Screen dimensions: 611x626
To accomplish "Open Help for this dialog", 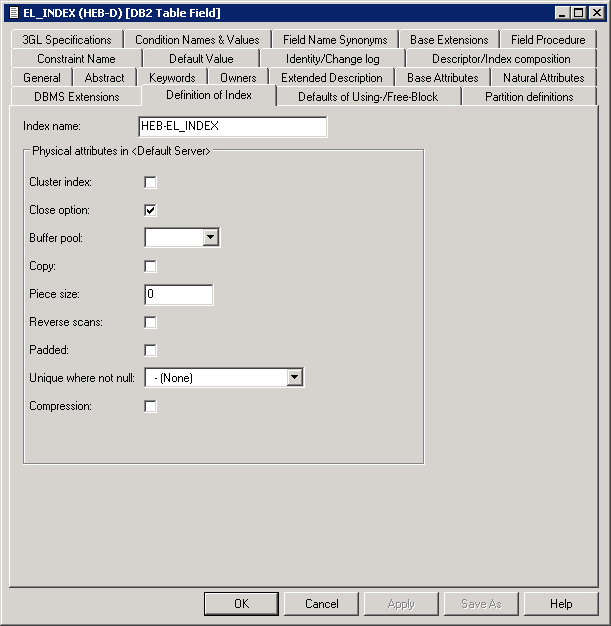I will pyautogui.click(x=561, y=604).
